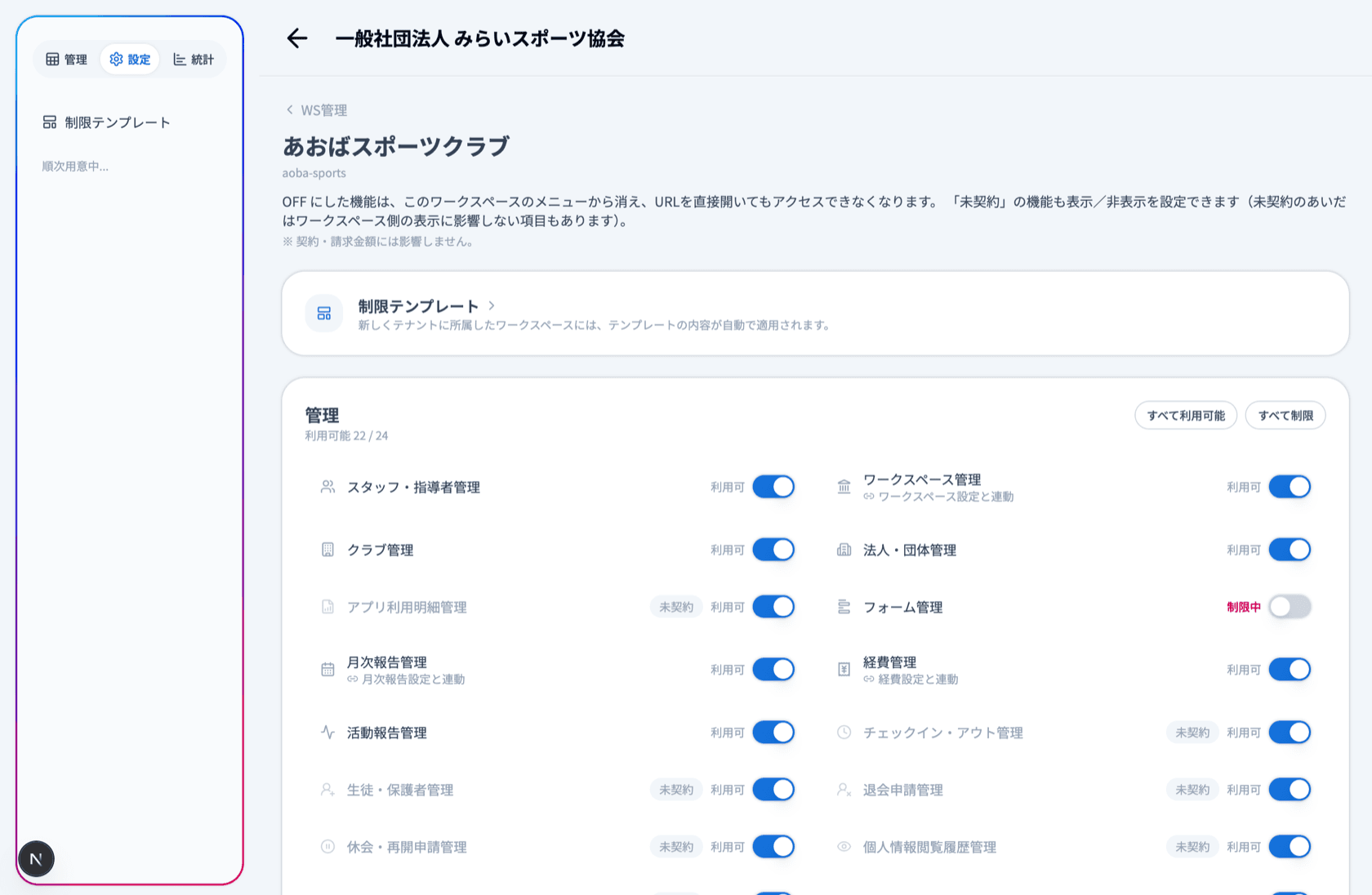Click the chart icon on 統計 tab
This screenshot has height=895, width=1372.
click(180, 60)
